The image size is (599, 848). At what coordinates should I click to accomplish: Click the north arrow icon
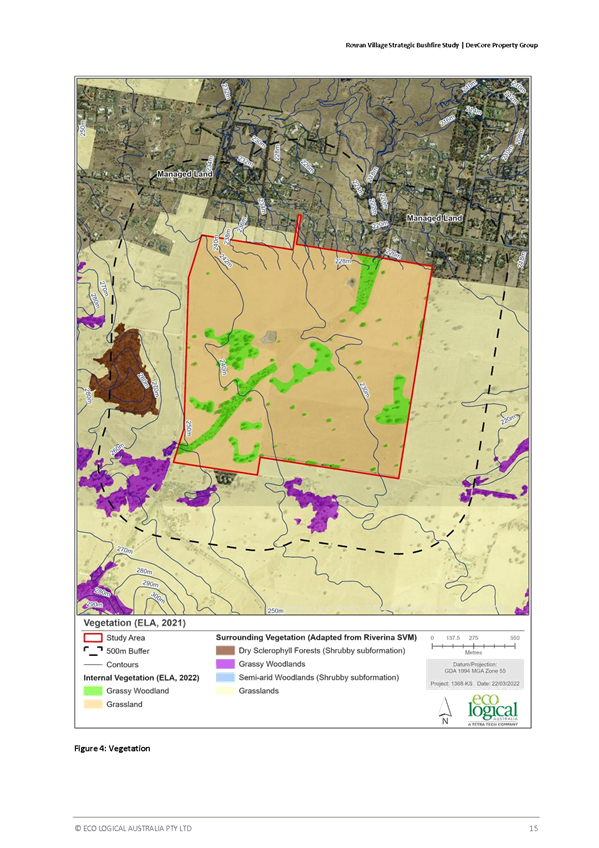coord(445,710)
